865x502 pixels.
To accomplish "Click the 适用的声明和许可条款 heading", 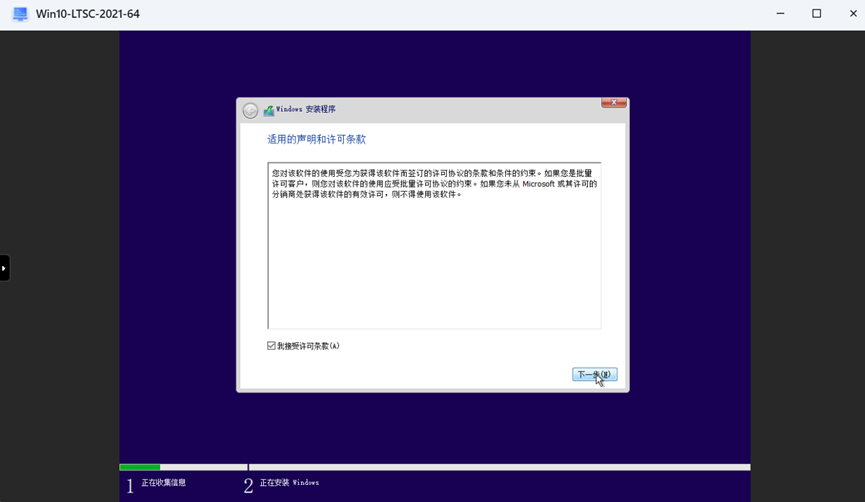I will [x=317, y=140].
